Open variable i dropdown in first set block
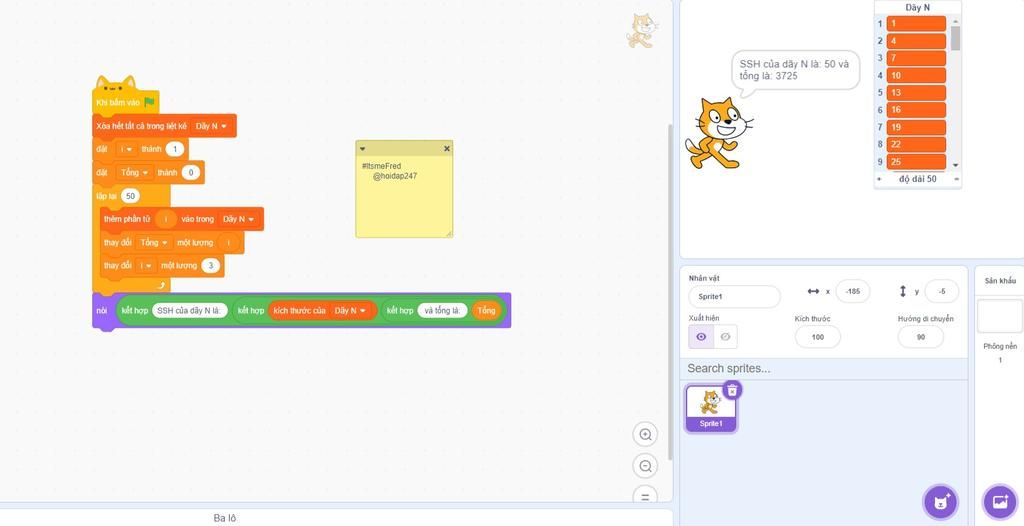This screenshot has width=1024, height=526. 125,149
